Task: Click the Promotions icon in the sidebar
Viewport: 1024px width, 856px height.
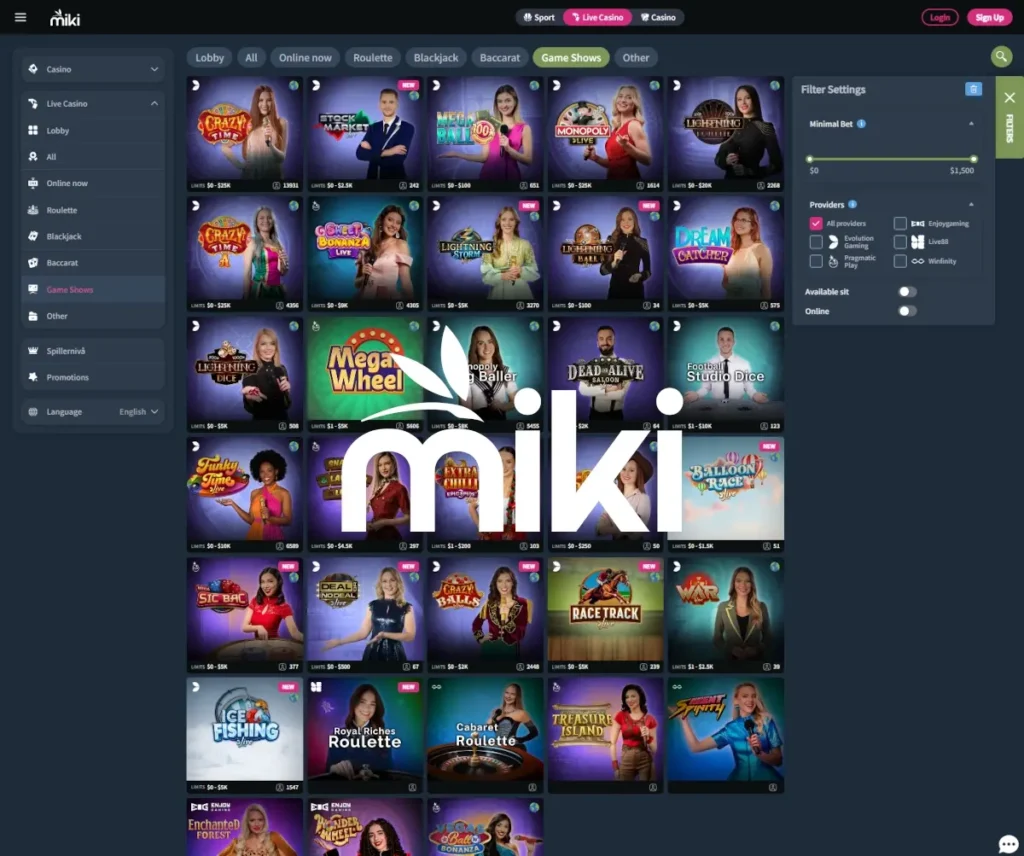Action: [33, 377]
